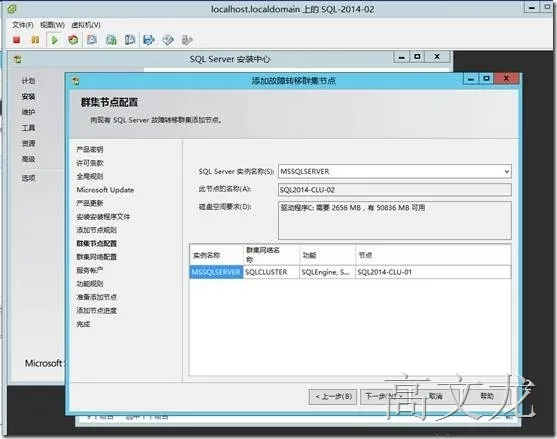Expand the SQL Server instance name dropdown
Image resolution: width=557 pixels, height=439 pixels.
[507, 172]
